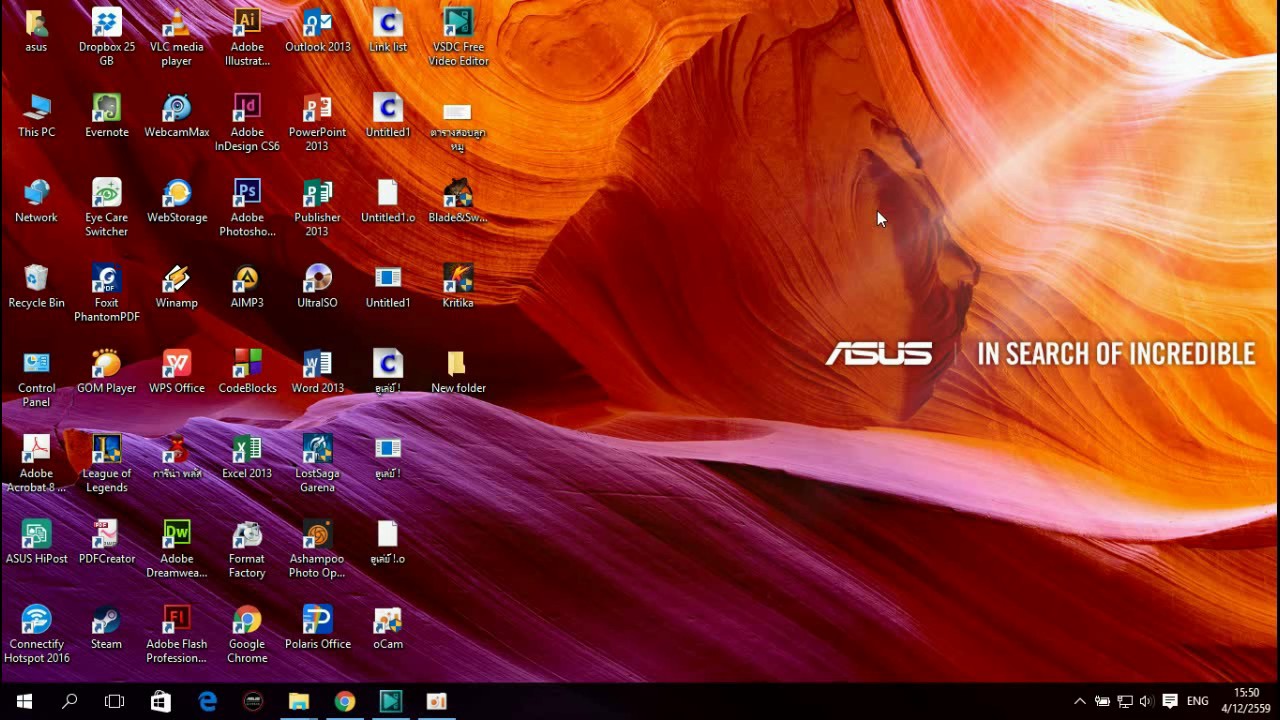Viewport: 1280px width, 720px height.
Task: Select the This PC desktop icon
Action: 36,115
